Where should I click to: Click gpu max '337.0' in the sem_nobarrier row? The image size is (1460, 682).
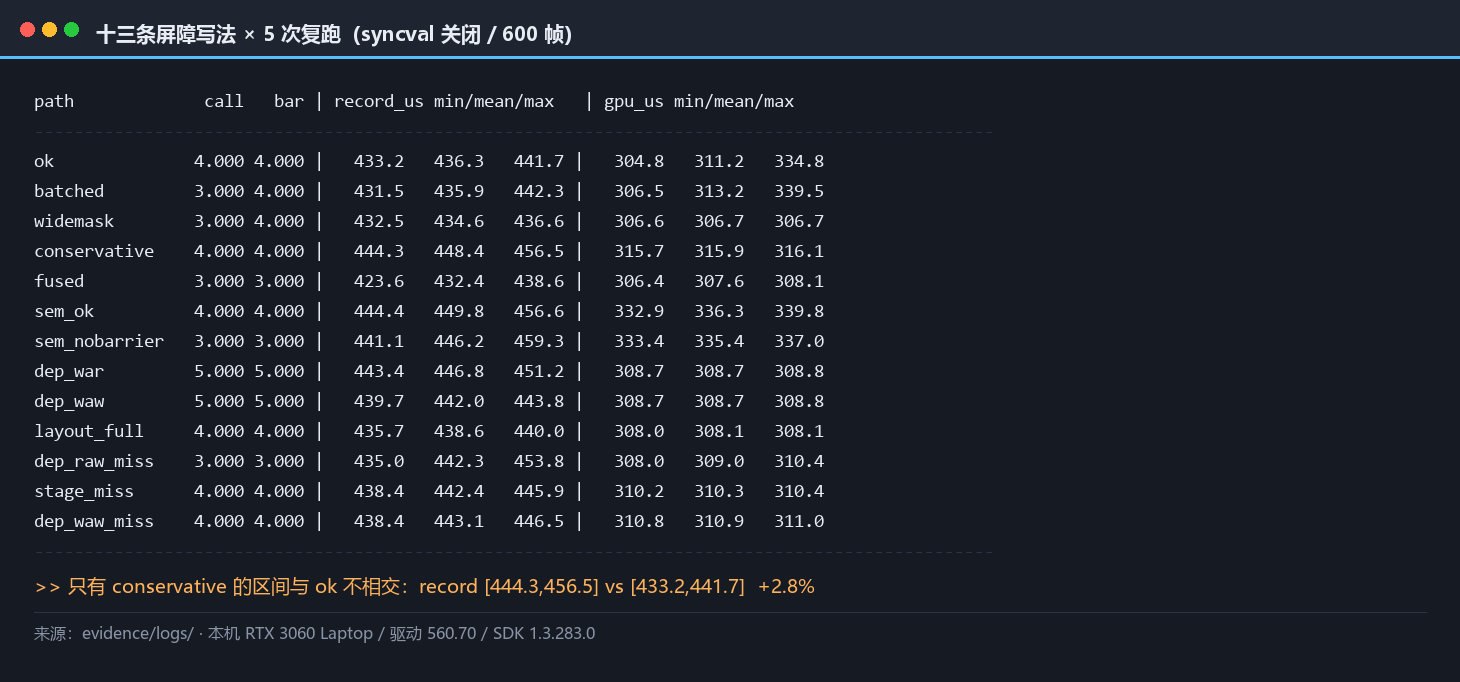coord(799,341)
